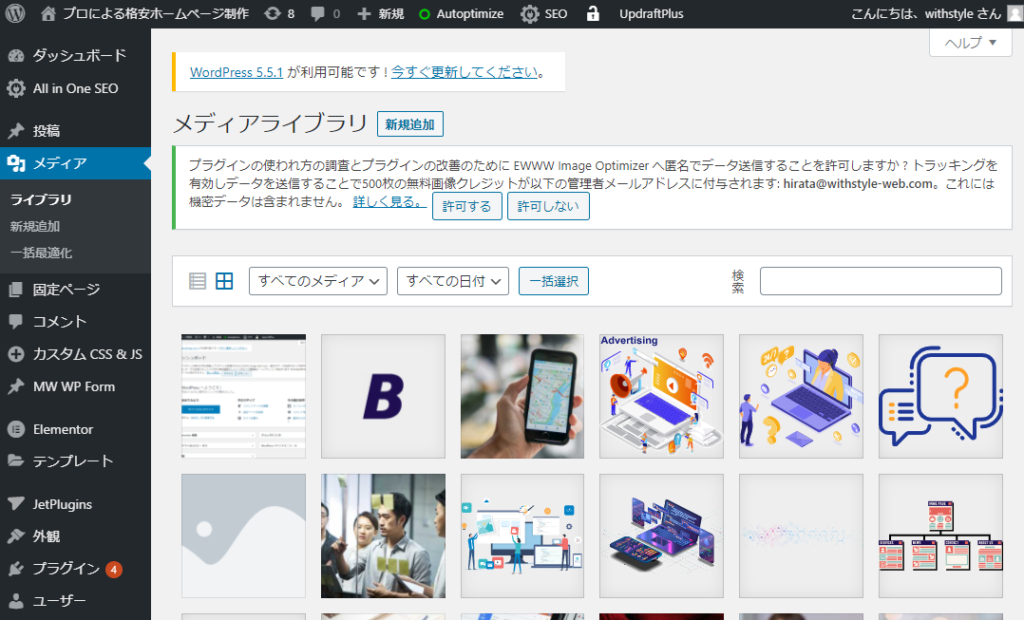Open the すべてのメディア filter dropdown

click(317, 281)
